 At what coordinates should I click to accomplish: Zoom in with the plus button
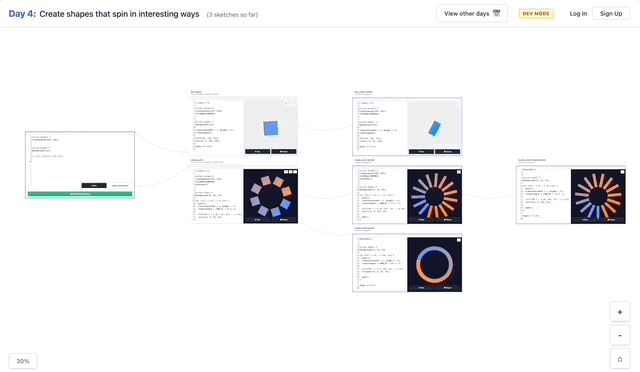coord(620,312)
